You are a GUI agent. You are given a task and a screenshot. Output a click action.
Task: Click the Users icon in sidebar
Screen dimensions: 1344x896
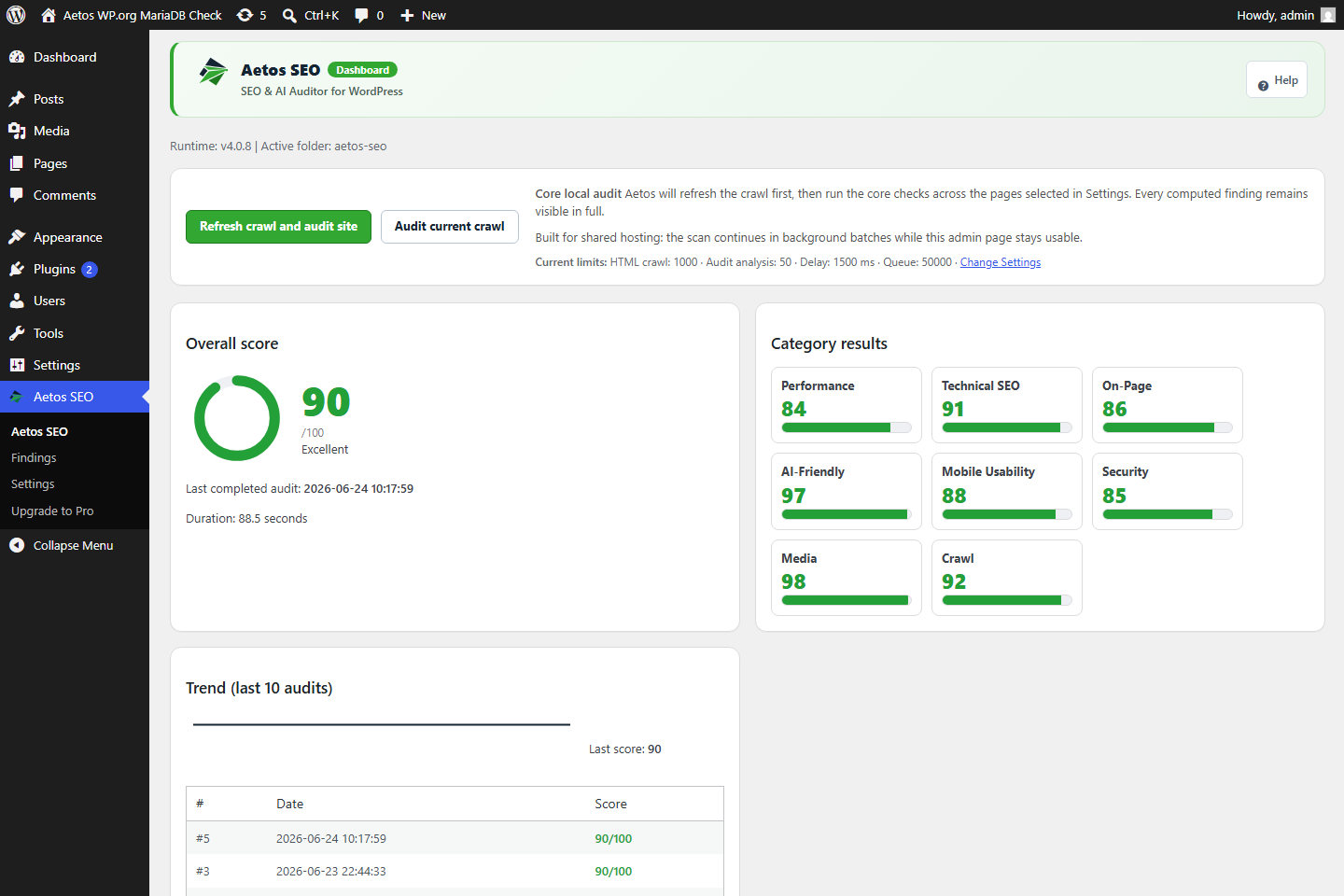[x=17, y=301]
